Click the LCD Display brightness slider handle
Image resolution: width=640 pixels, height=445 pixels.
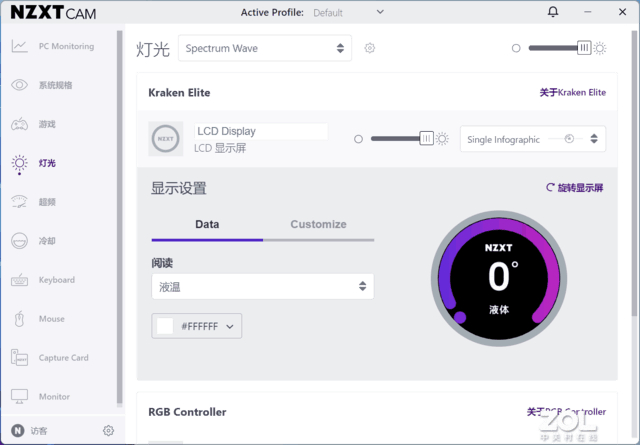click(x=427, y=138)
